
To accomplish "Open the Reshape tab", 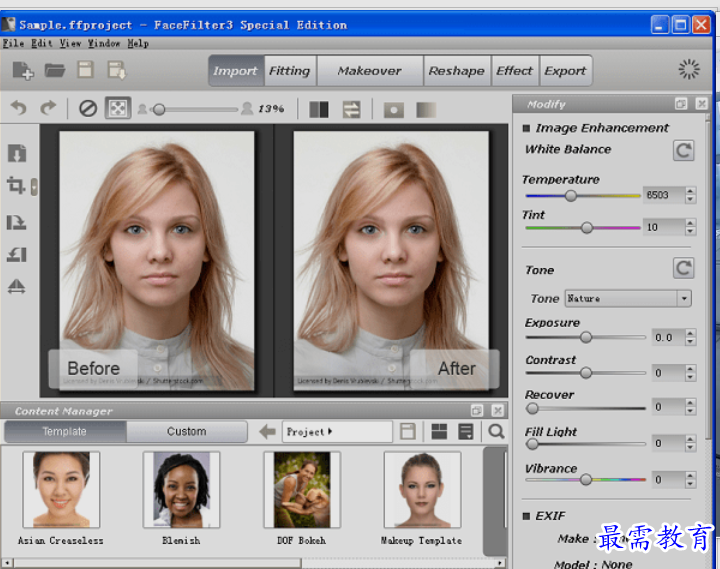I will coord(457,71).
